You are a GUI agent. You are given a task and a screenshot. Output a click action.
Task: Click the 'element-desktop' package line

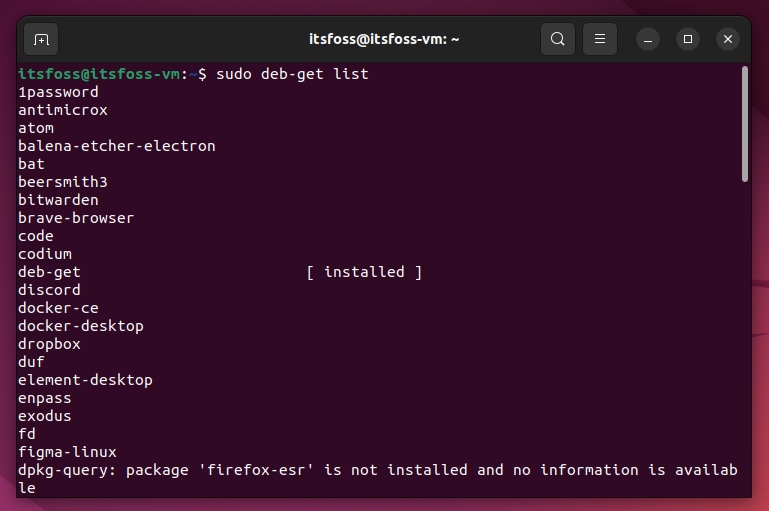coord(85,380)
